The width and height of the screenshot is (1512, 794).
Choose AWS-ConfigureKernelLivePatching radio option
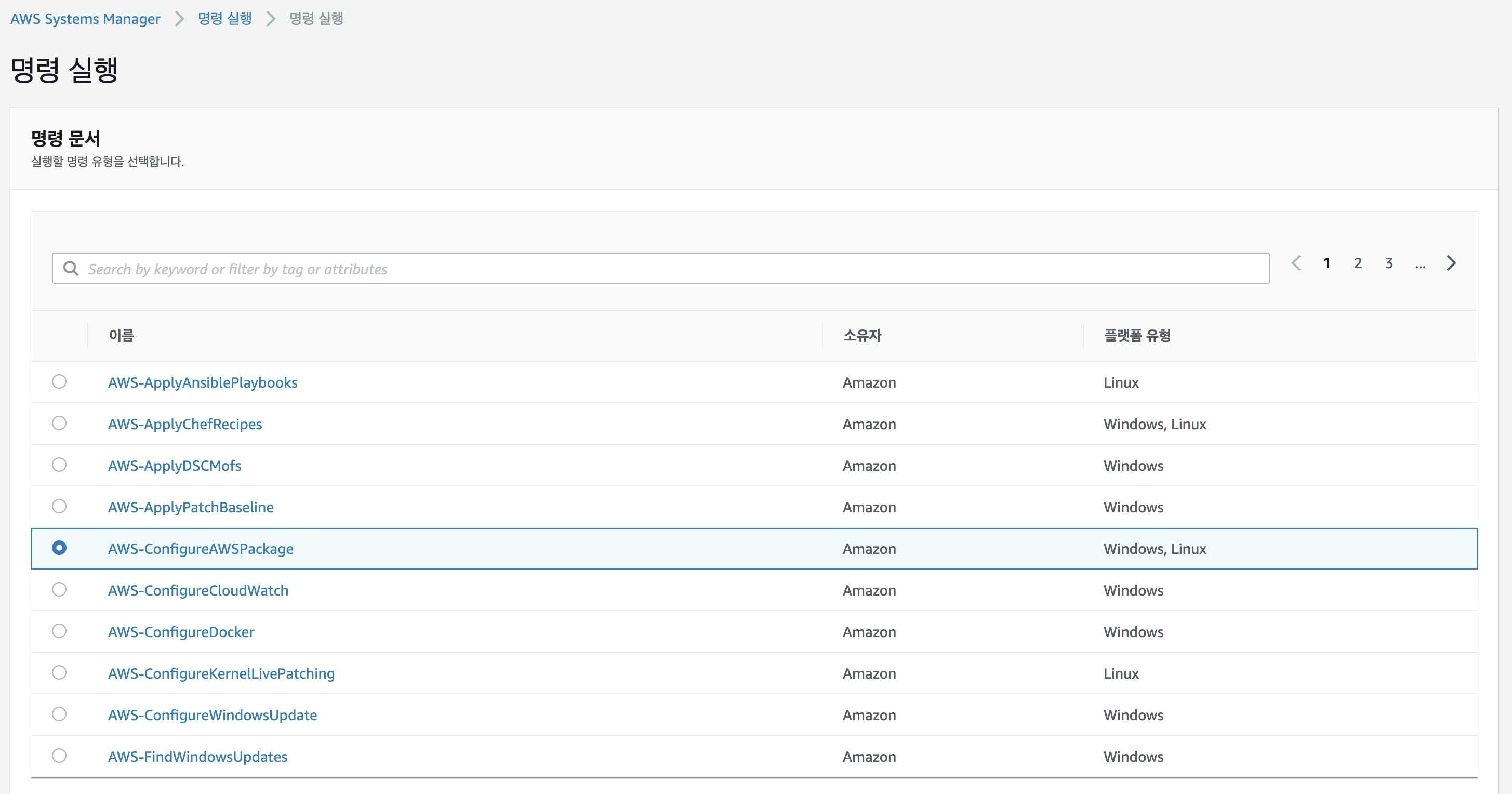tap(59, 672)
